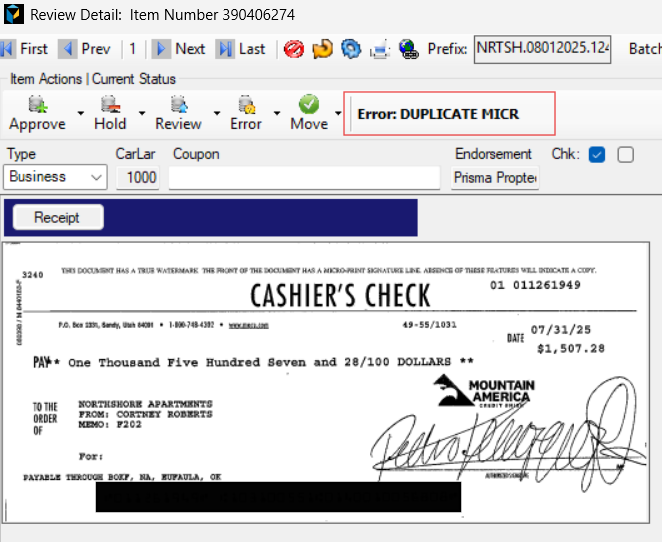662x542 pixels.
Task: Click into the Coupon input field
Action: [304, 177]
